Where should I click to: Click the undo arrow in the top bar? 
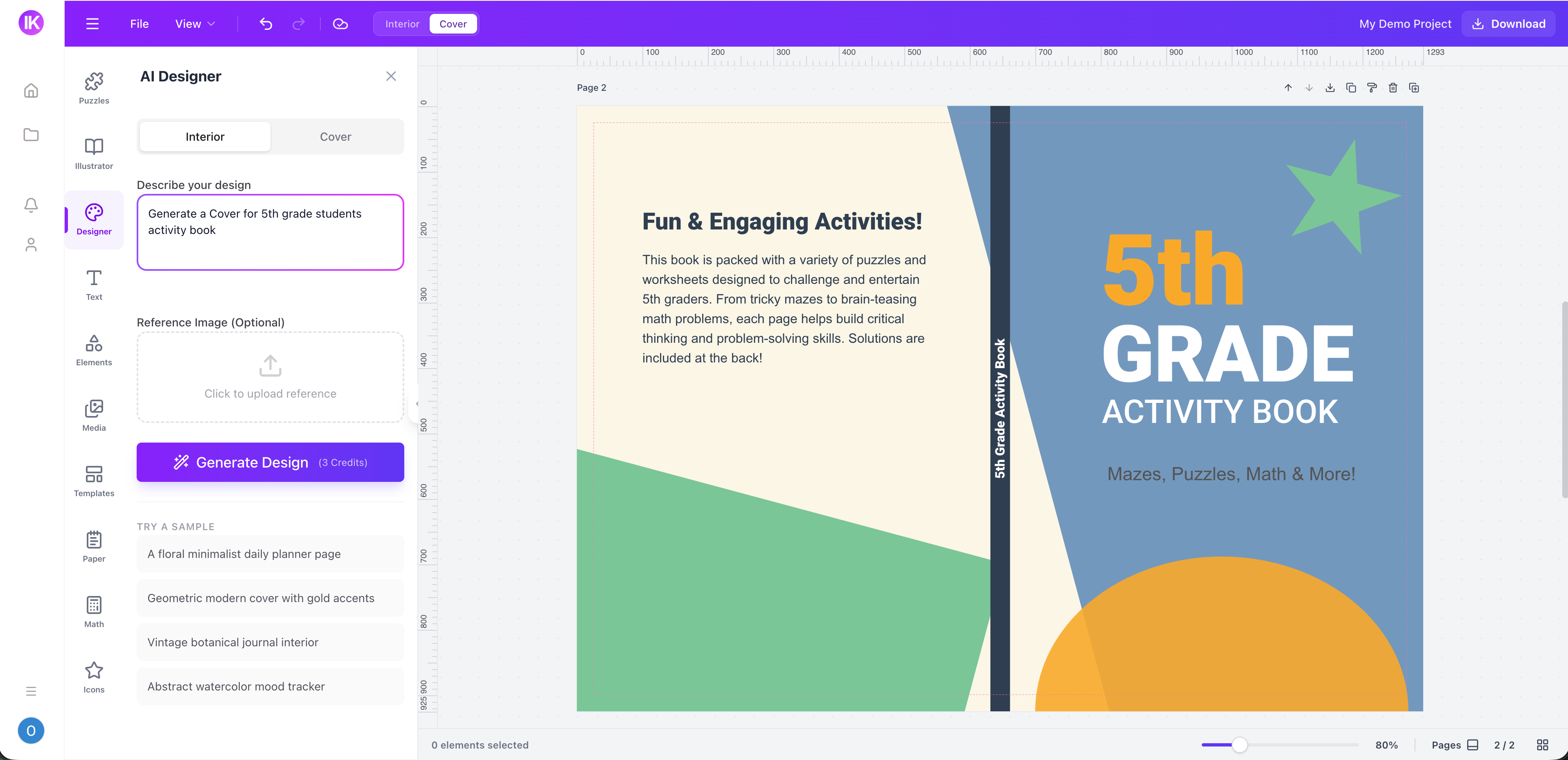(266, 24)
